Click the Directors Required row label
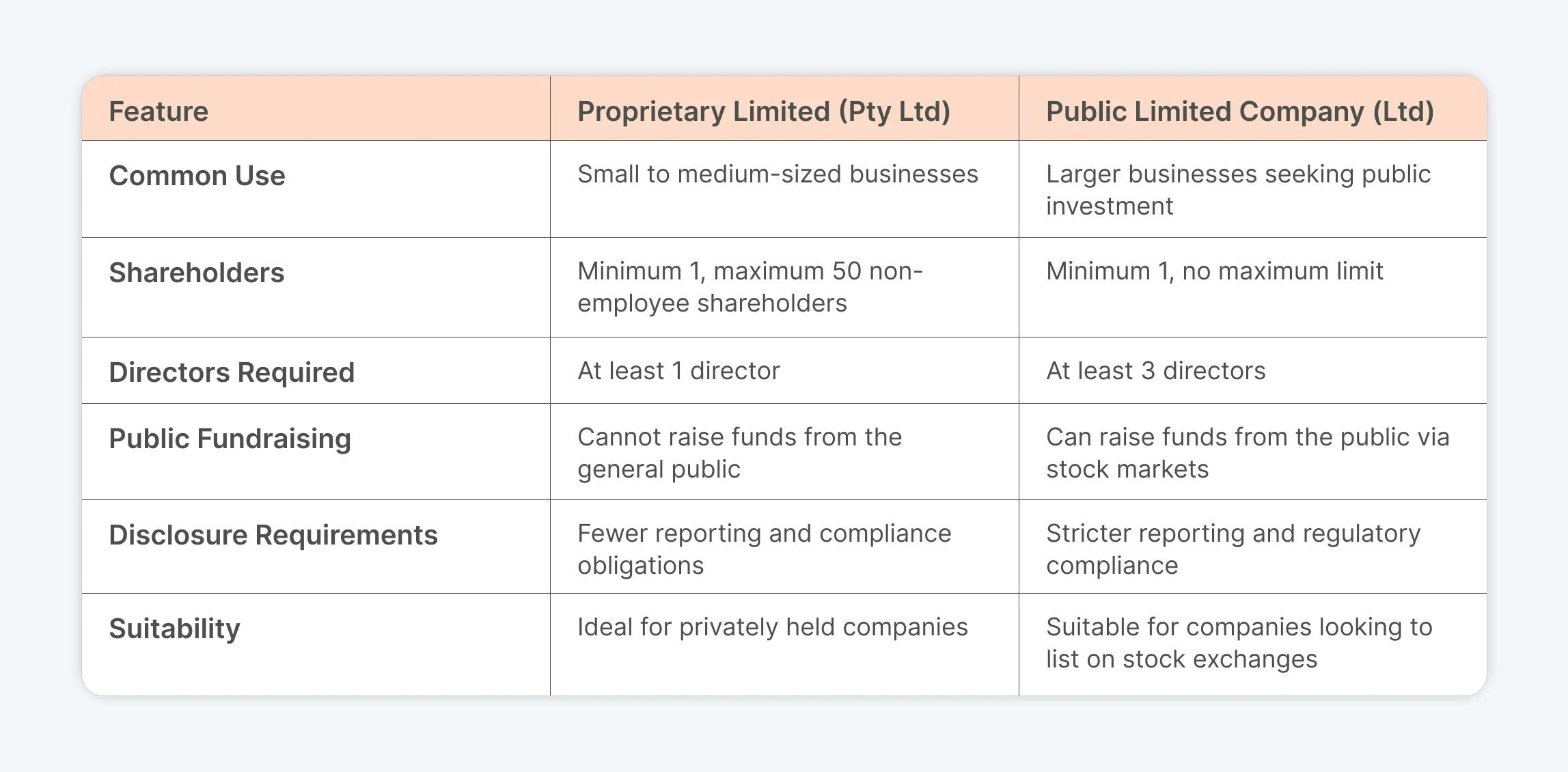This screenshot has width=1568, height=772. tap(232, 372)
